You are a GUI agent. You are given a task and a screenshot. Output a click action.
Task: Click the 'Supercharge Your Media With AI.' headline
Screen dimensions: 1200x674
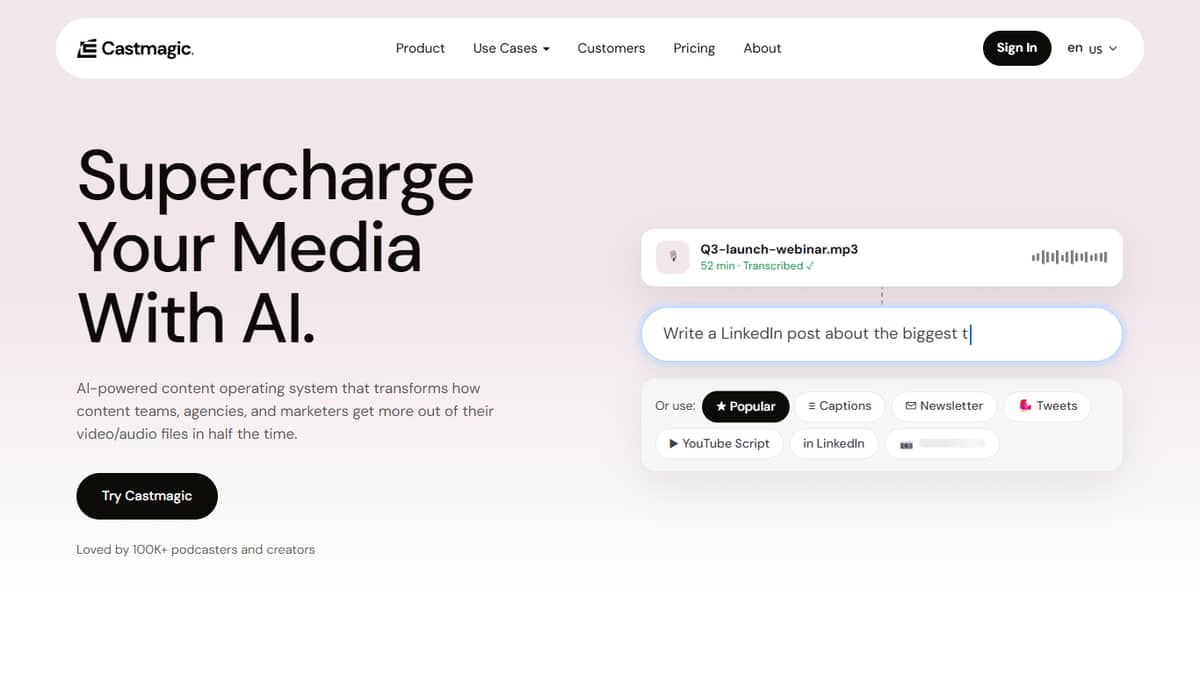[x=275, y=246]
